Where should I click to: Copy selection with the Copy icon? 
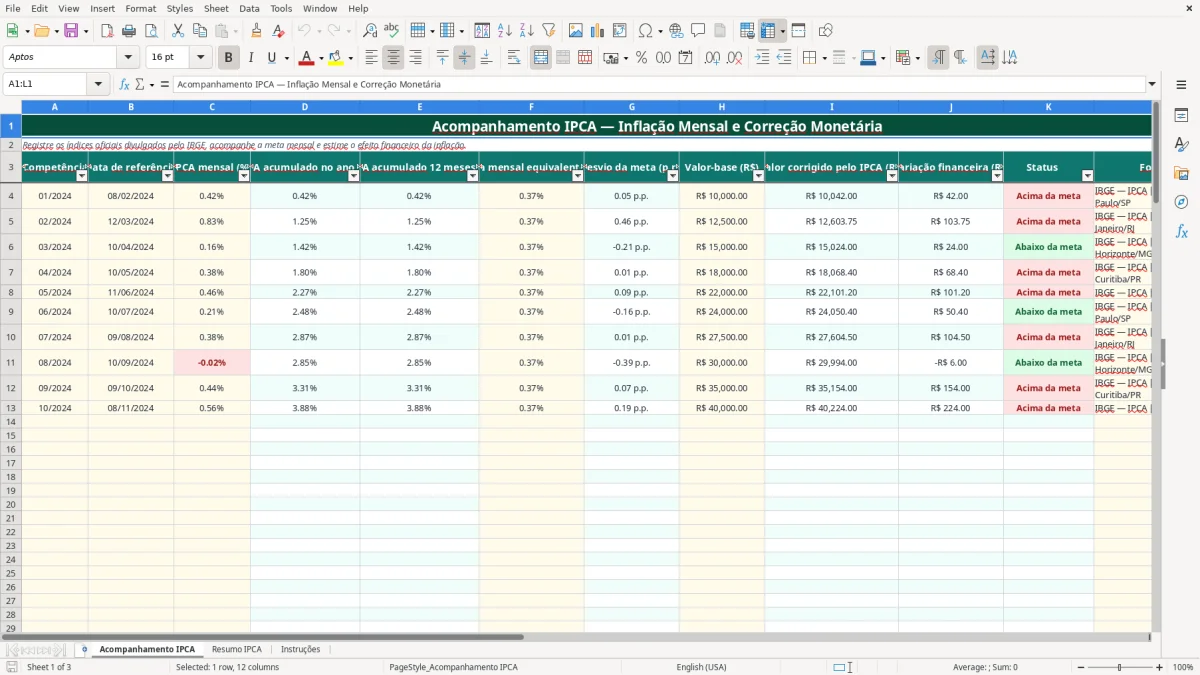click(199, 31)
